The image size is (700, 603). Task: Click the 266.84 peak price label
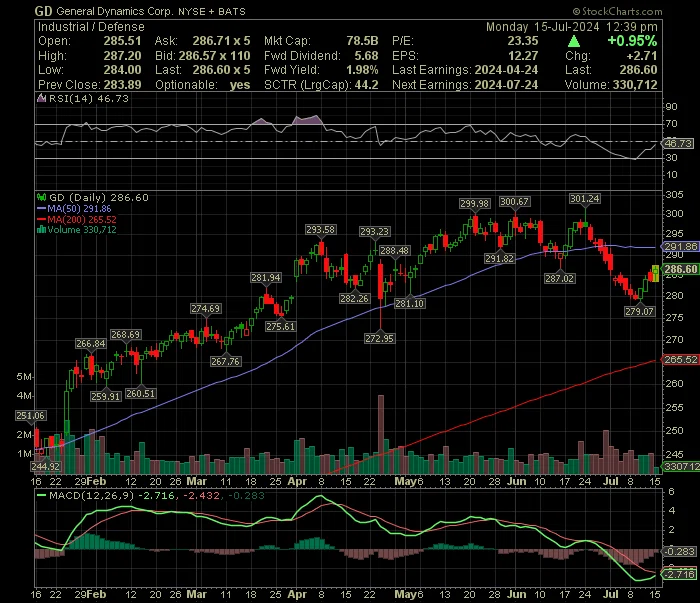pyautogui.click(x=91, y=343)
